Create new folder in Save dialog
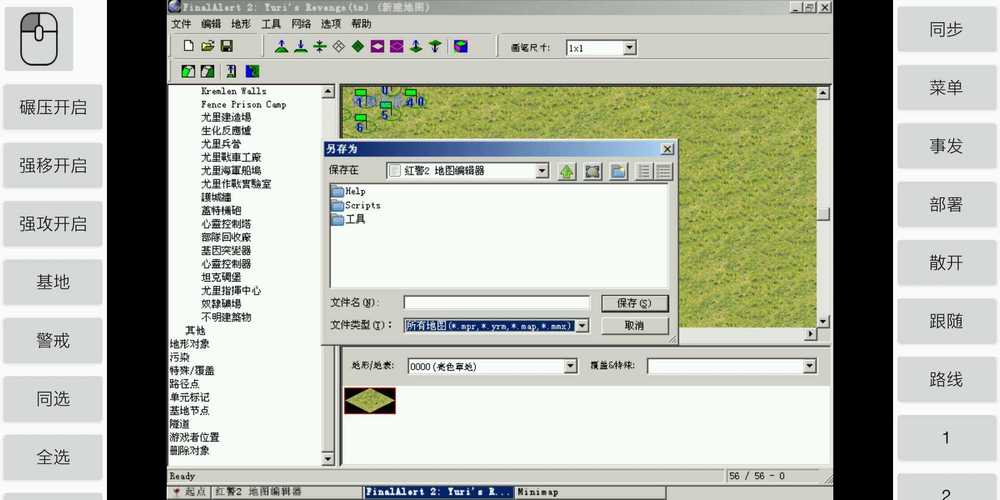The height and width of the screenshot is (500, 1000). click(619, 172)
